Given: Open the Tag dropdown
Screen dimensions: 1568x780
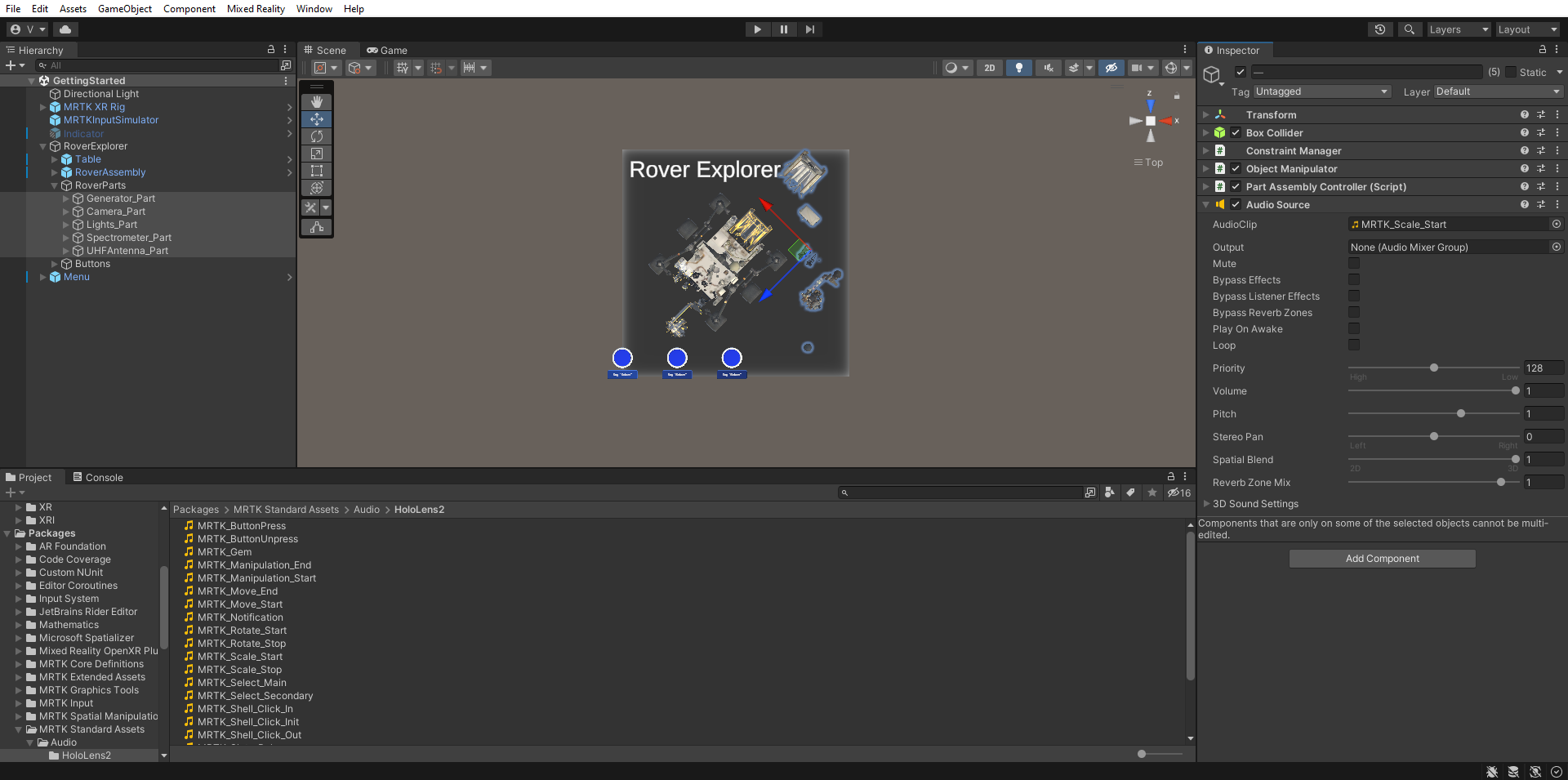Looking at the screenshot, I should tap(1322, 91).
